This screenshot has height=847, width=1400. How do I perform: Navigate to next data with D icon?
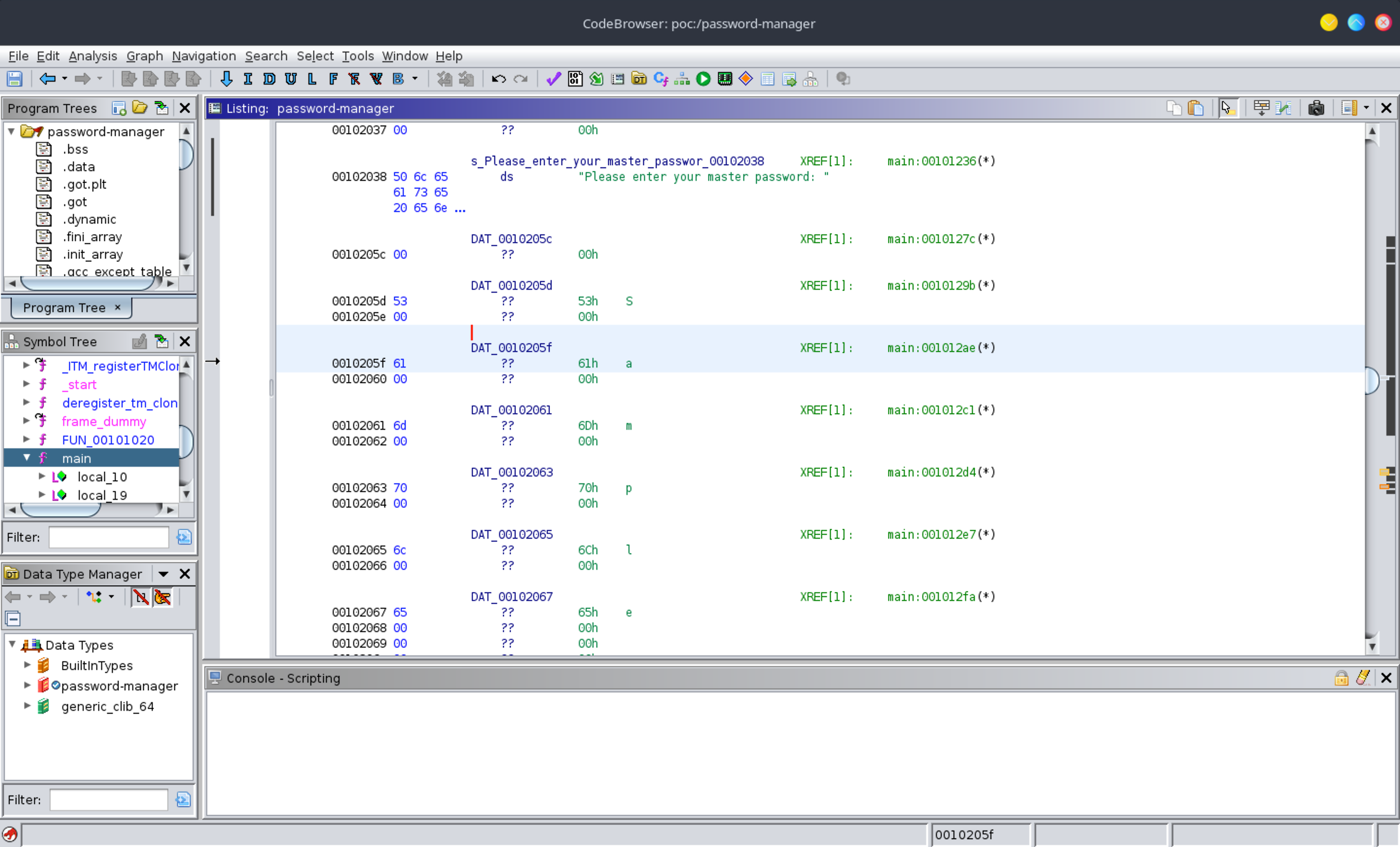(269, 79)
